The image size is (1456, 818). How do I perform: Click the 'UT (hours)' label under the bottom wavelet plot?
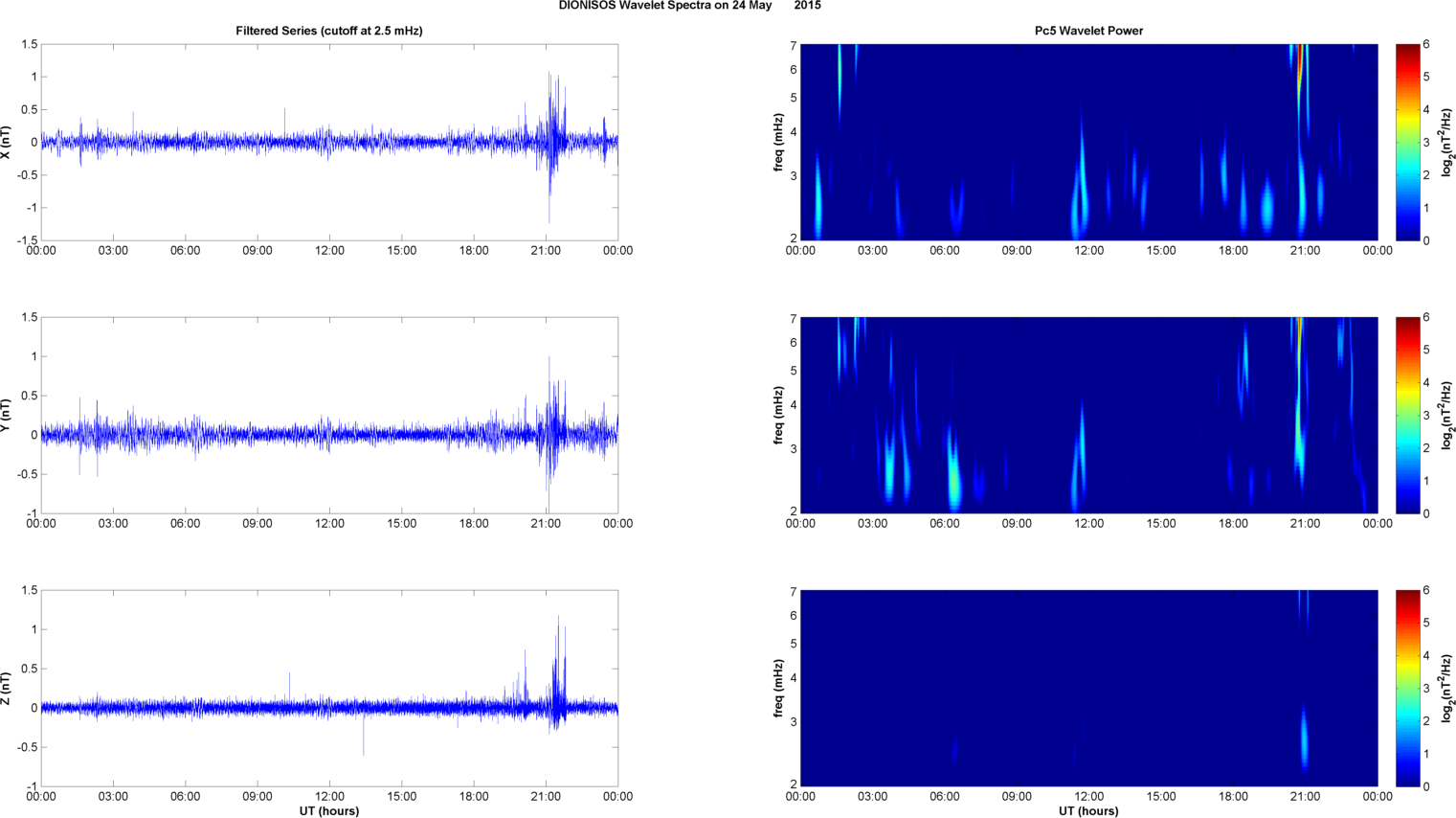1088,810
